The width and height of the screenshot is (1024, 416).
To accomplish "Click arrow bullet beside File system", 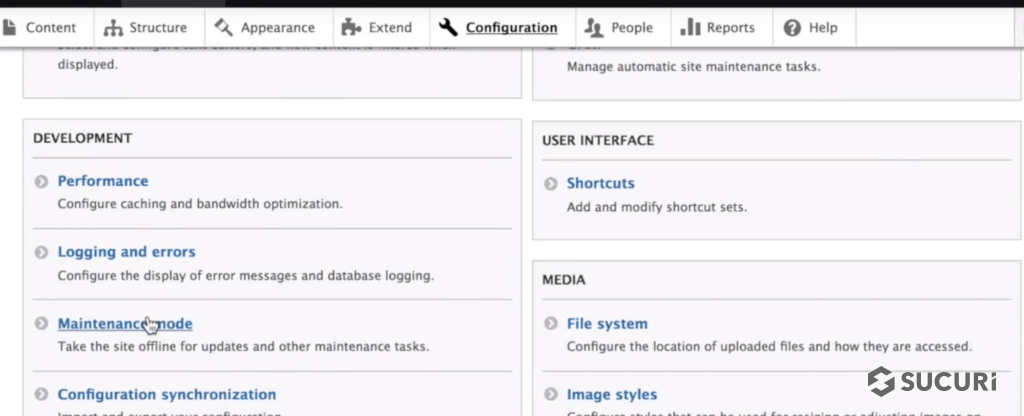I will [550, 325].
